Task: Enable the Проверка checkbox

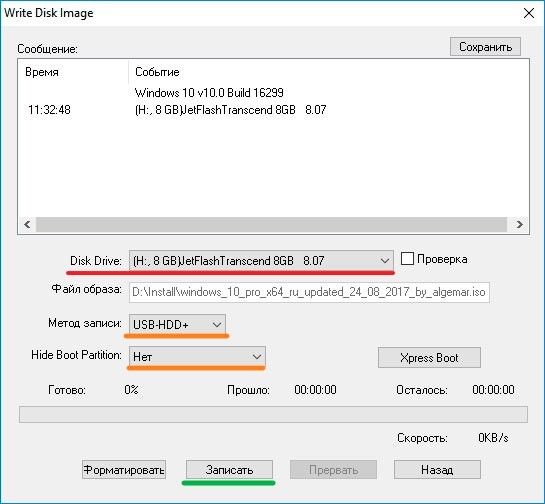Action: click(407, 259)
